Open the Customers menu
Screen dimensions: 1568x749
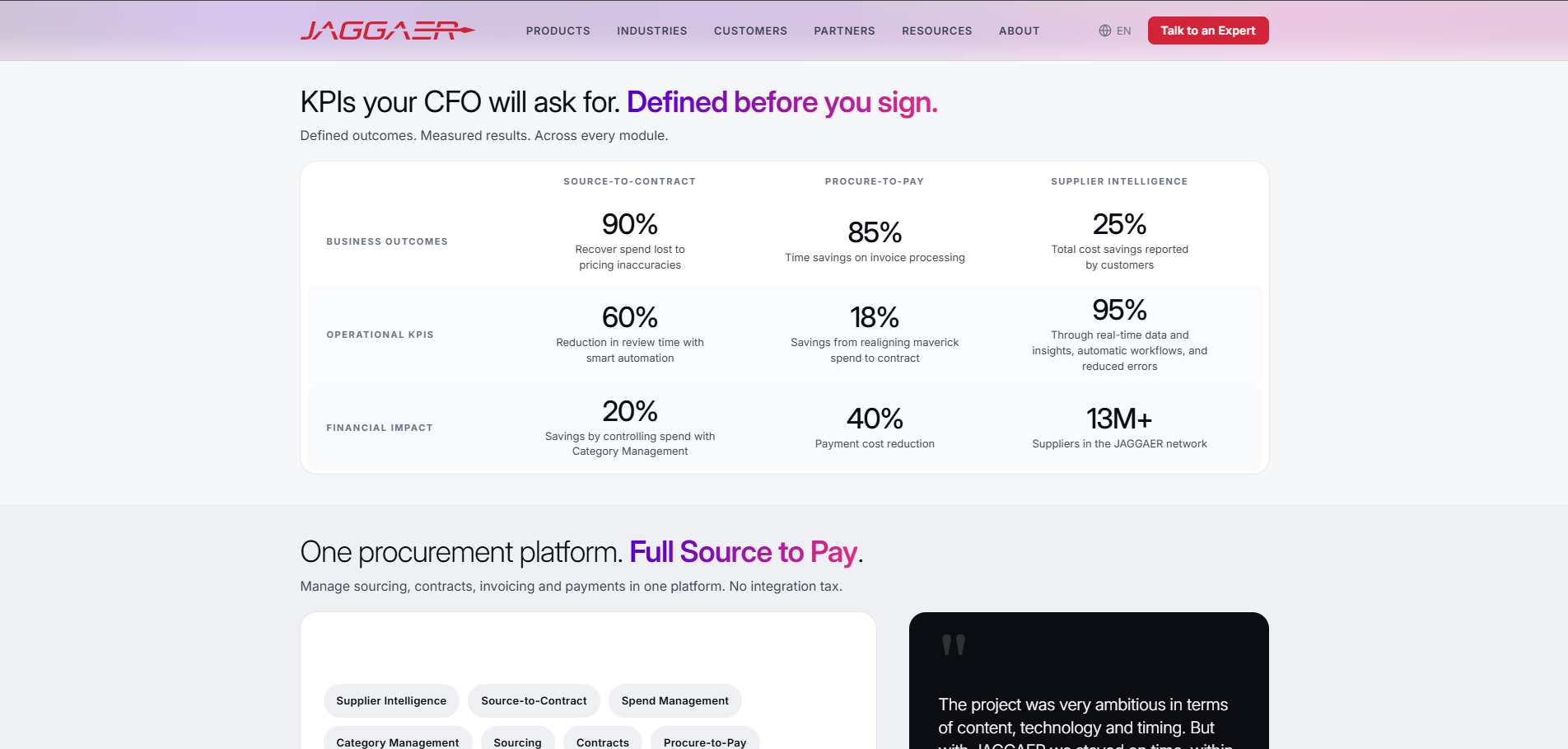click(x=750, y=30)
